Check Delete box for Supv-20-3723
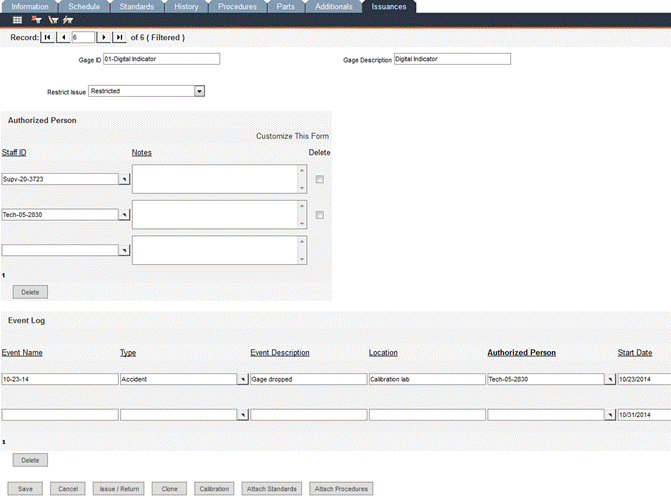671x500 pixels. coord(319,179)
